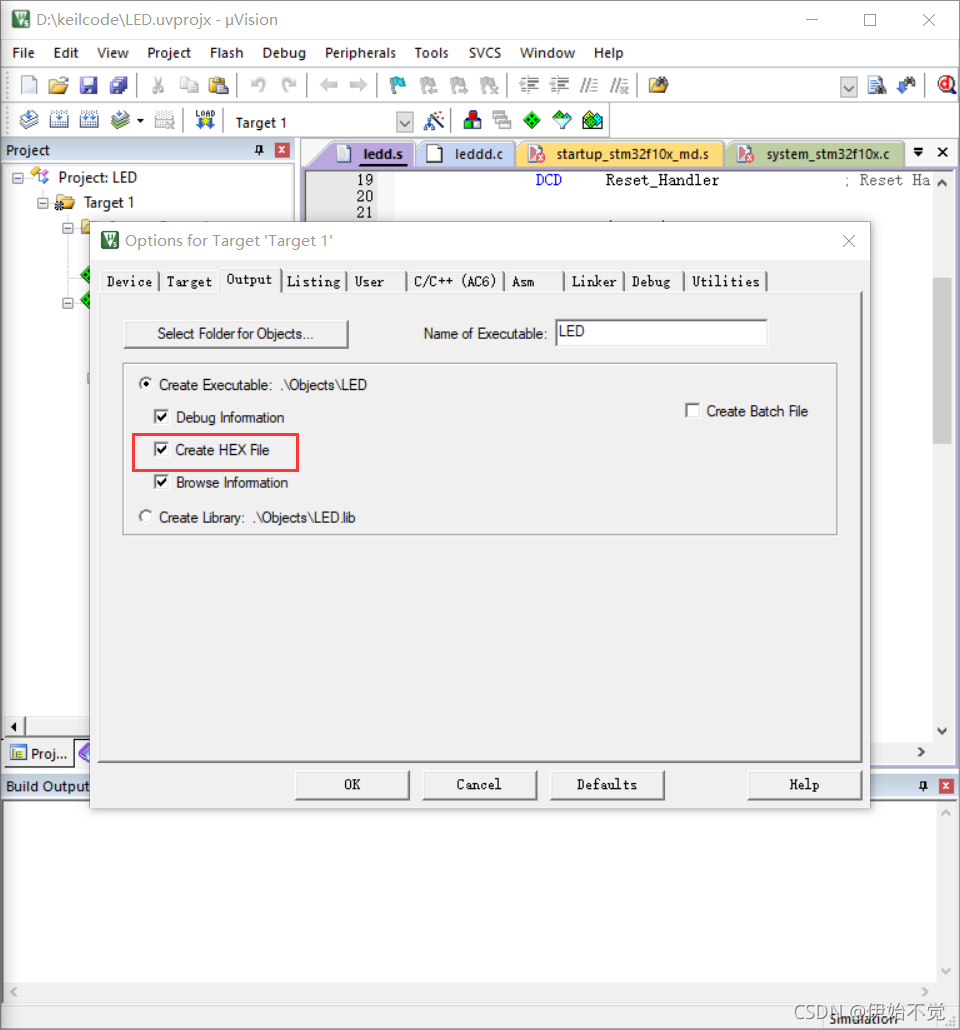Image resolution: width=960 pixels, height=1030 pixels.
Task: Open Options for Target wand icon
Action: (x=434, y=120)
